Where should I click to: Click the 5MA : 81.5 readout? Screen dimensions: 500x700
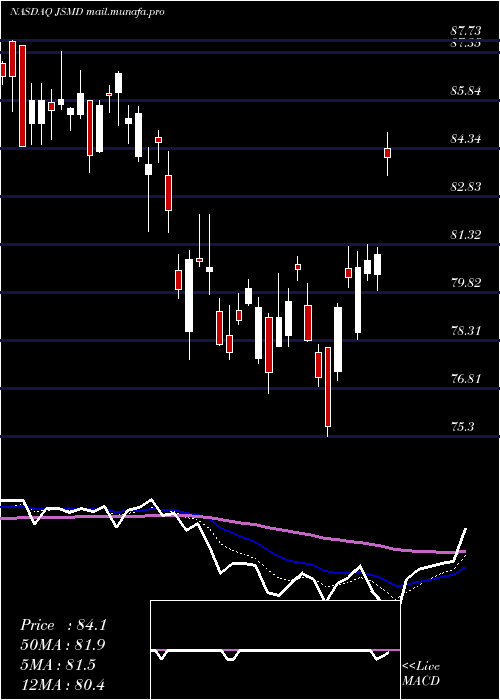pos(58,665)
